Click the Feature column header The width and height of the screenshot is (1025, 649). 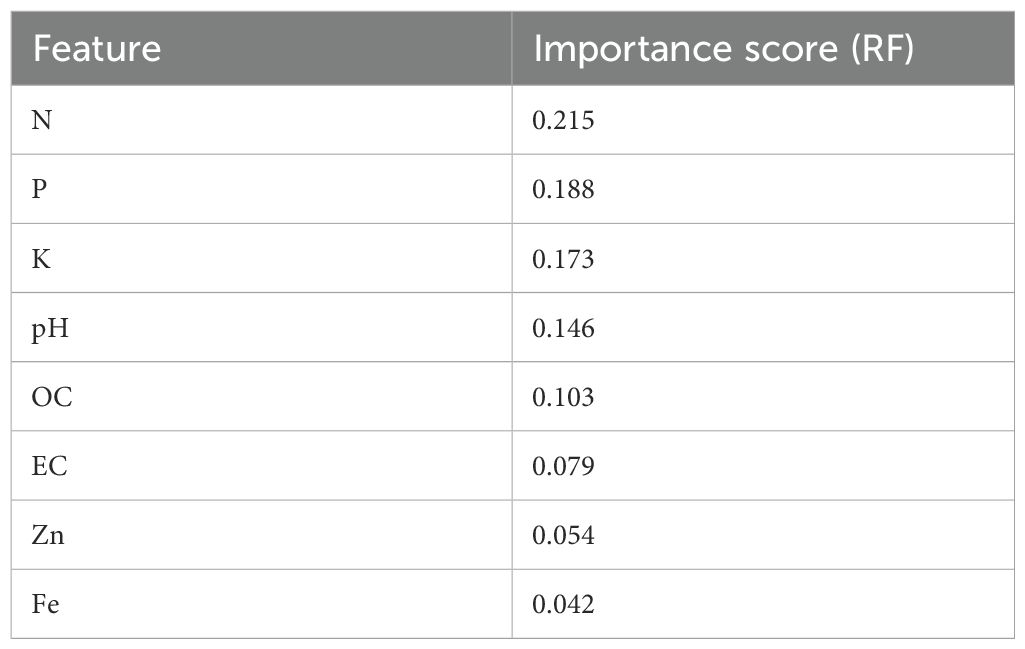[x=97, y=49]
